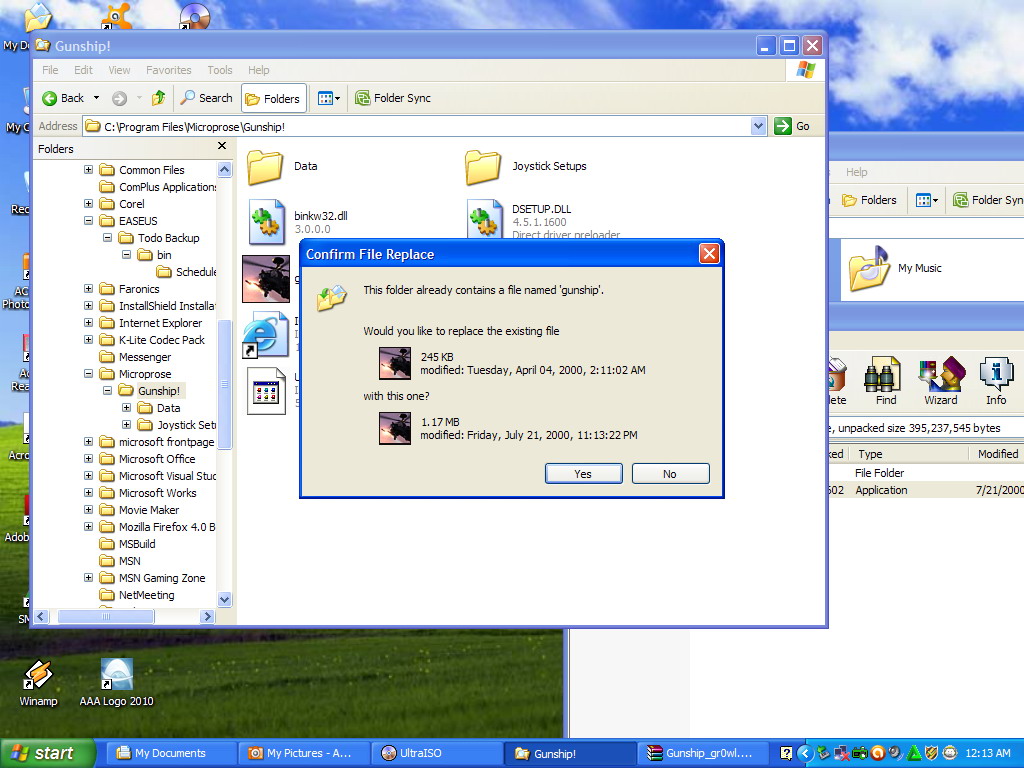Collapse the EASEUS folder node
The height and width of the screenshot is (768, 1024).
pyautogui.click(x=88, y=221)
